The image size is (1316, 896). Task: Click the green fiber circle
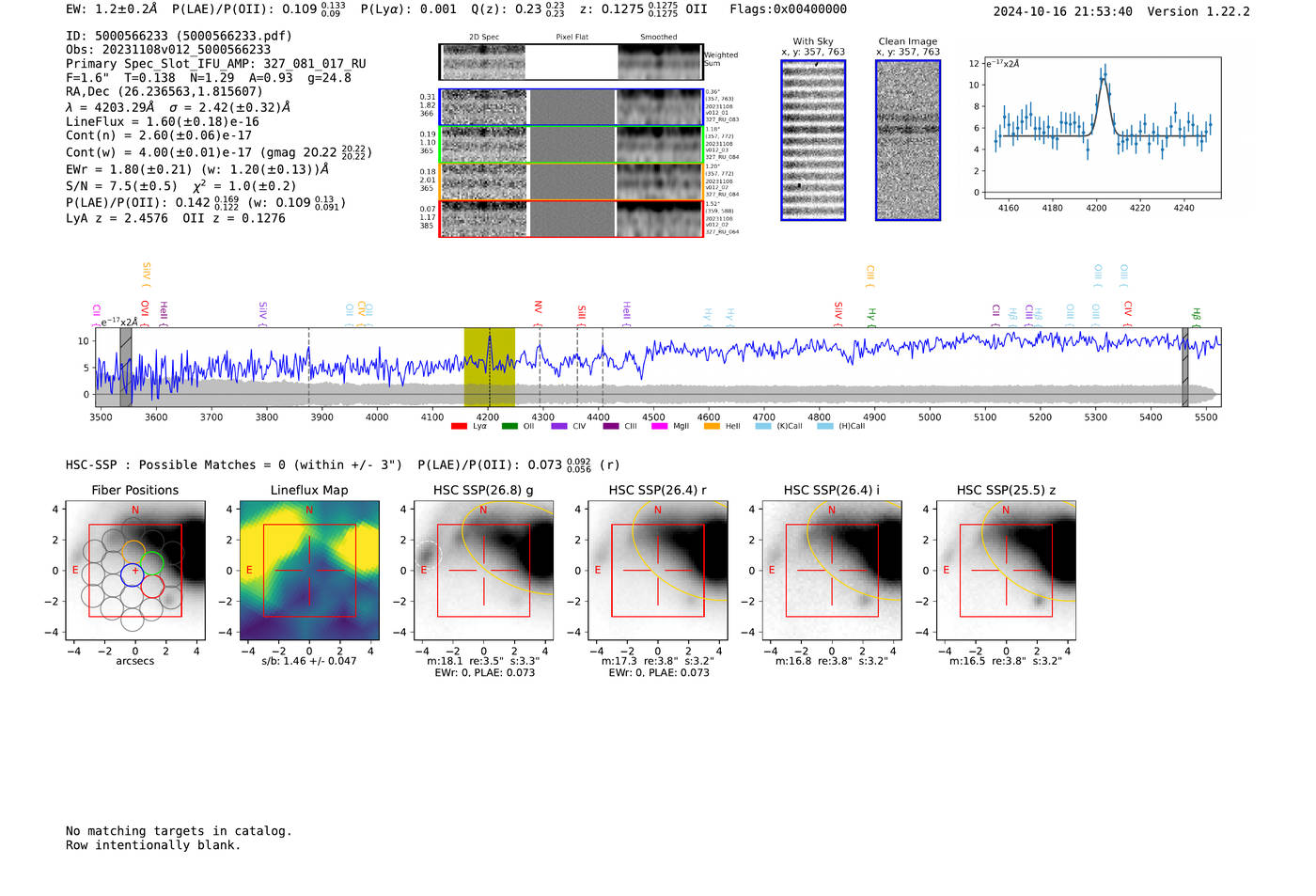click(x=152, y=563)
